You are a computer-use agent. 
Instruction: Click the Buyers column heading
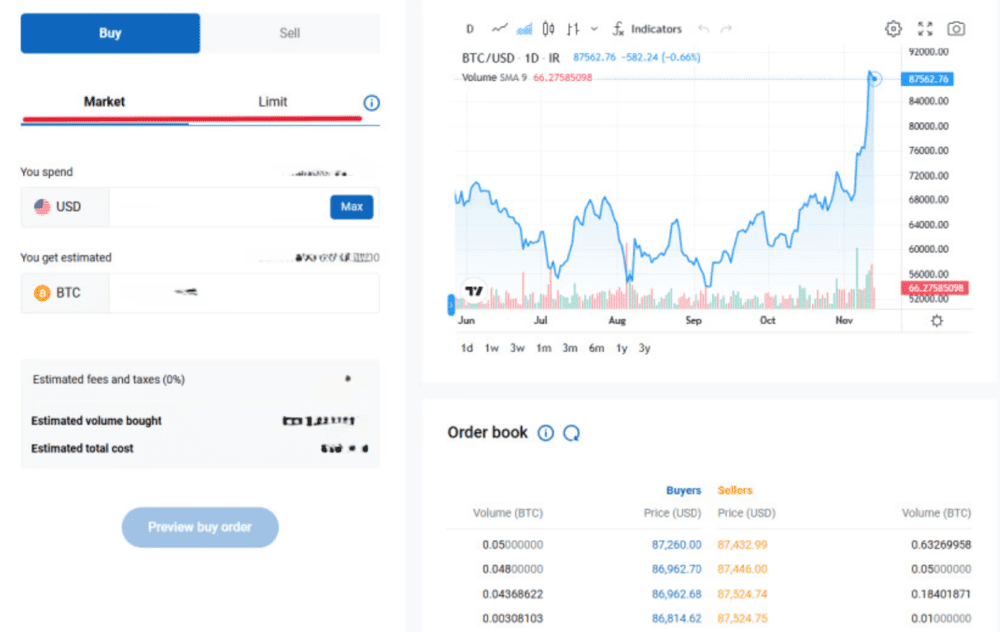[683, 490]
